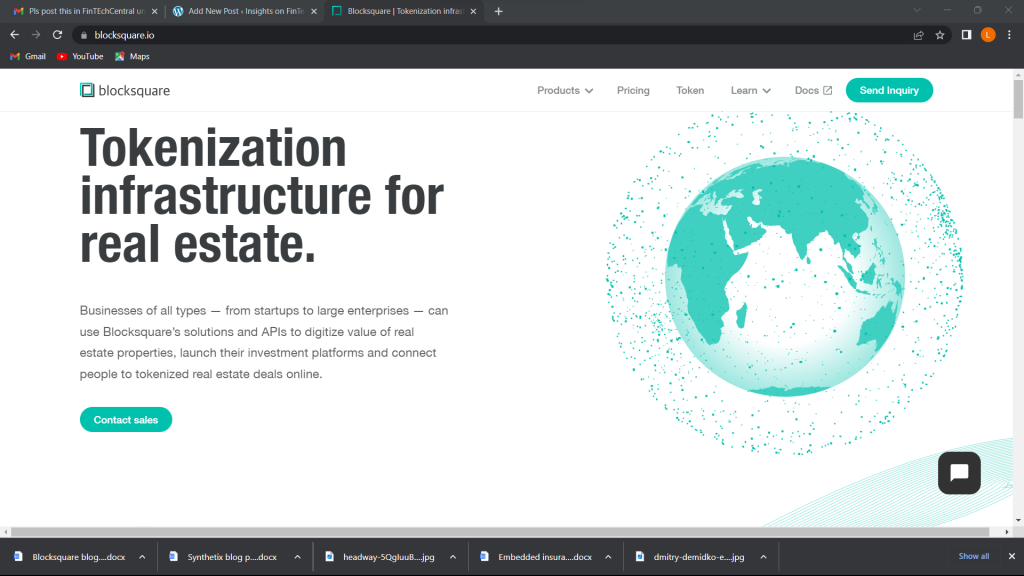The image size is (1024, 576).
Task: Click Show all downloads
Action: [973, 556]
